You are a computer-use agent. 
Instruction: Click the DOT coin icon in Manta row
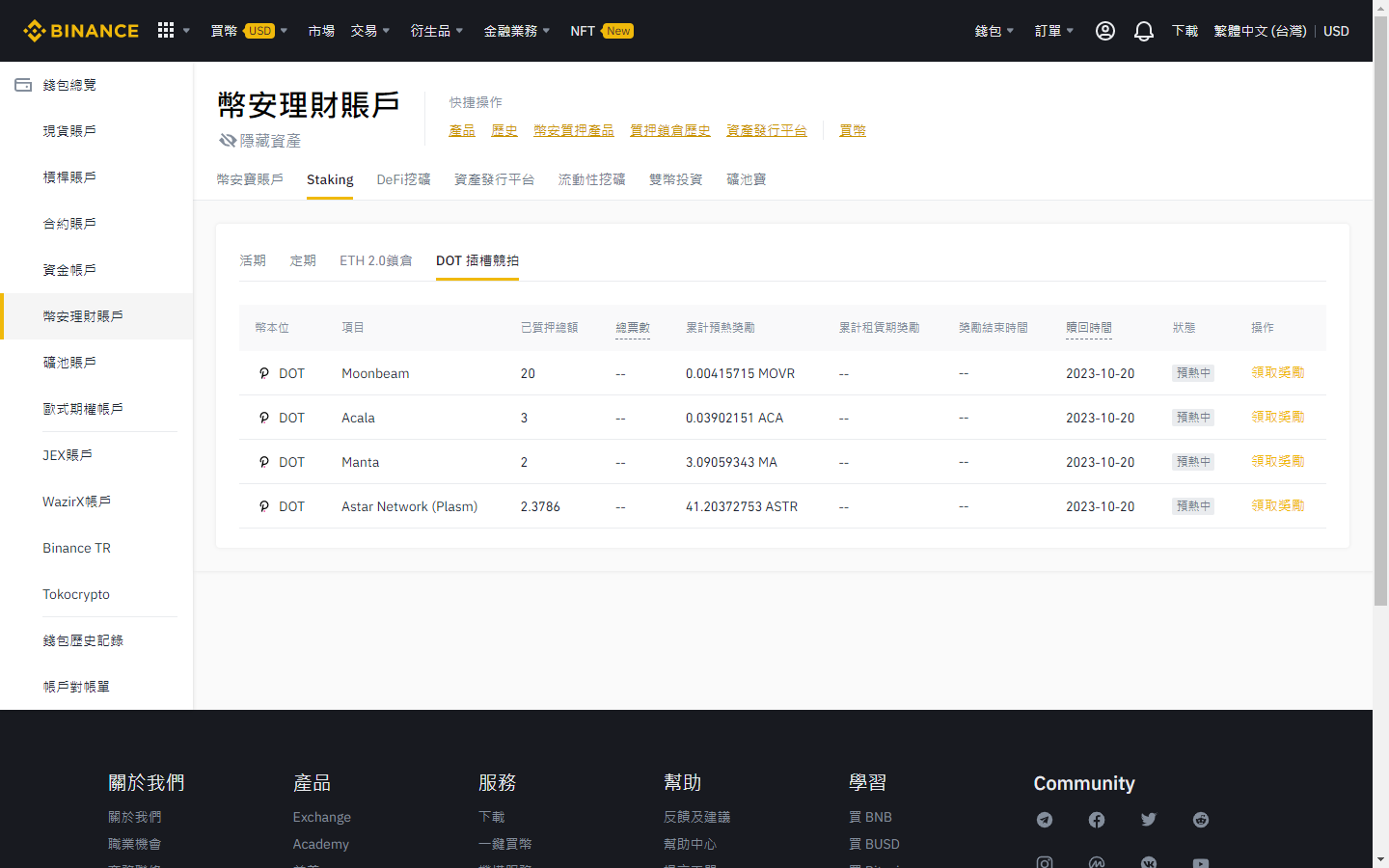click(263, 462)
